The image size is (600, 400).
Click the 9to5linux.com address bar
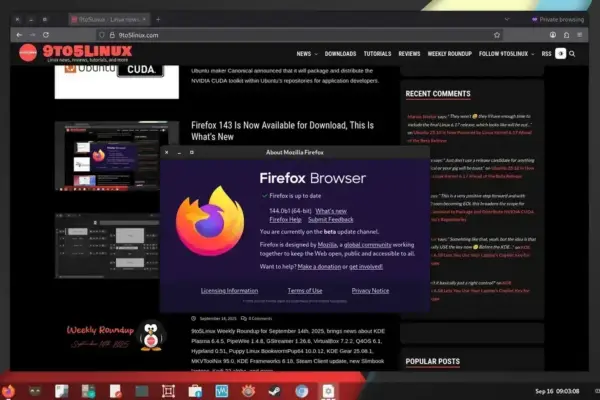coord(298,35)
